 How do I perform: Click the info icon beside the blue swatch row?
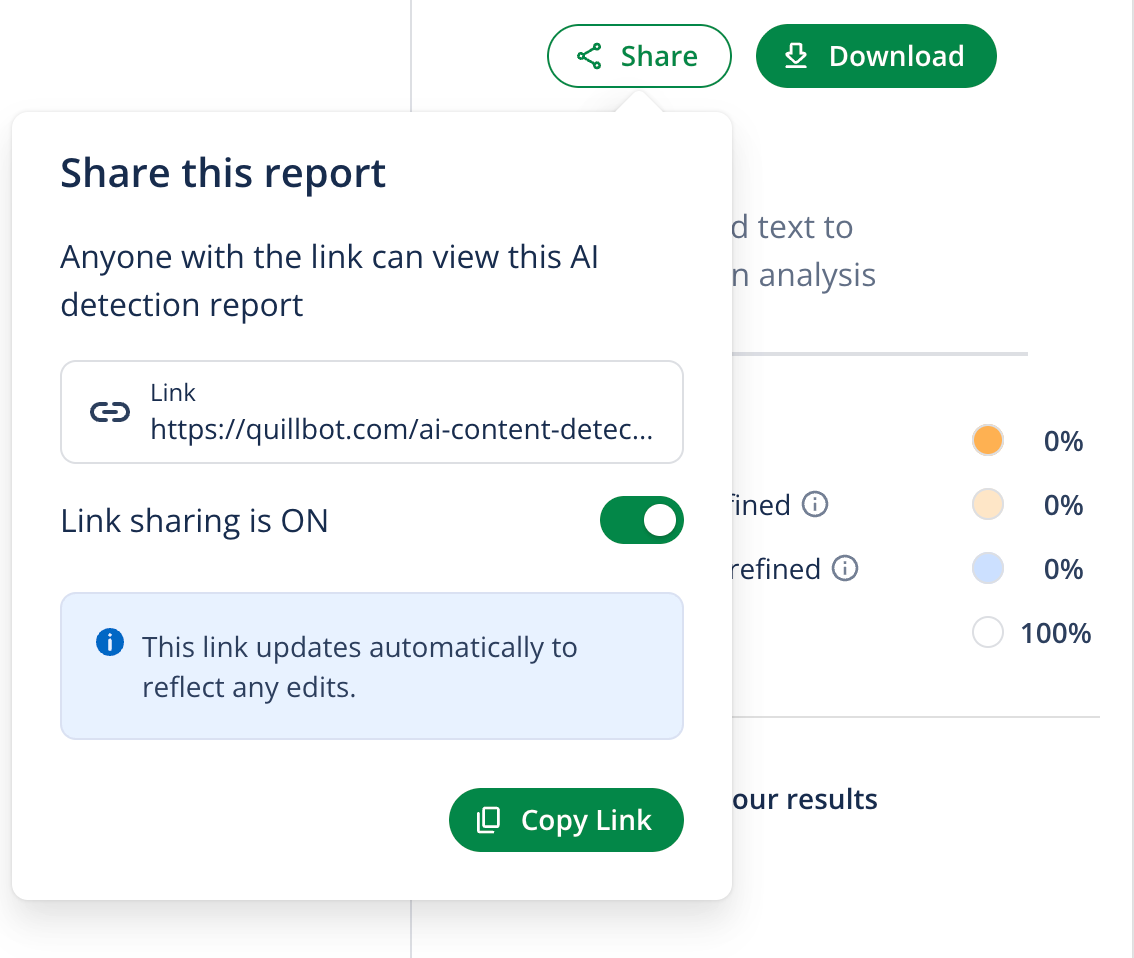pyautogui.click(x=846, y=569)
